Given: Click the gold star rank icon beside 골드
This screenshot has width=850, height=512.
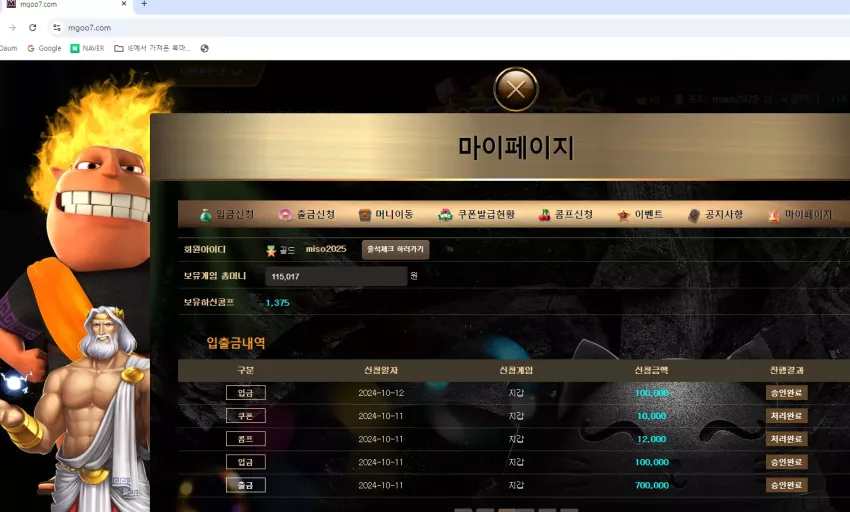Looking at the screenshot, I should 271,251.
